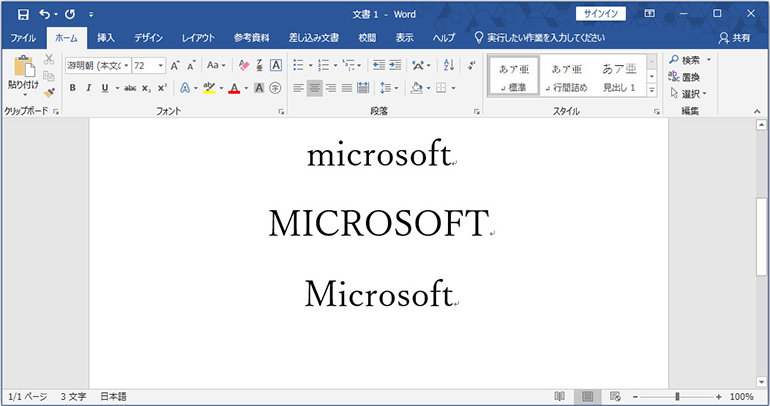Expand the numbered list options arrow

tap(335, 65)
